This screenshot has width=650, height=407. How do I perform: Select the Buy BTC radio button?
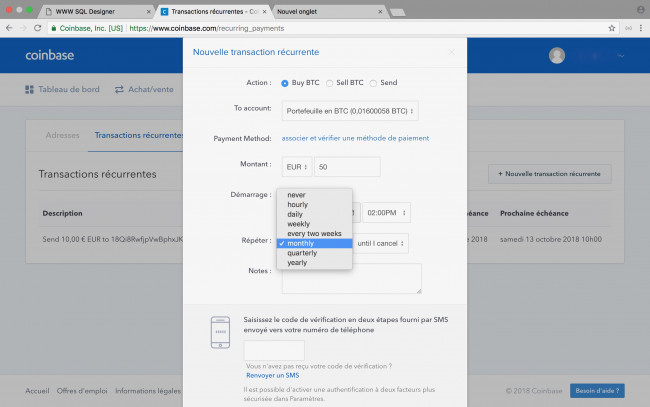point(285,83)
